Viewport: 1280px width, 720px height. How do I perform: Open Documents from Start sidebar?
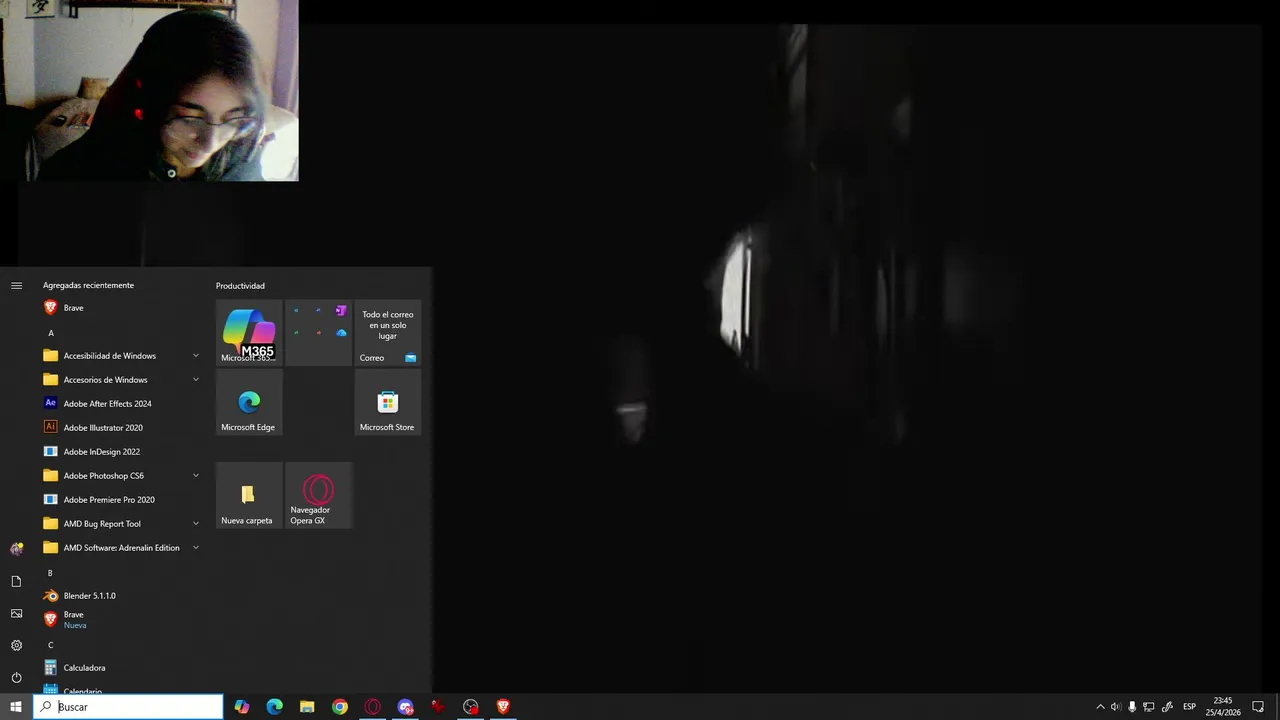16,581
